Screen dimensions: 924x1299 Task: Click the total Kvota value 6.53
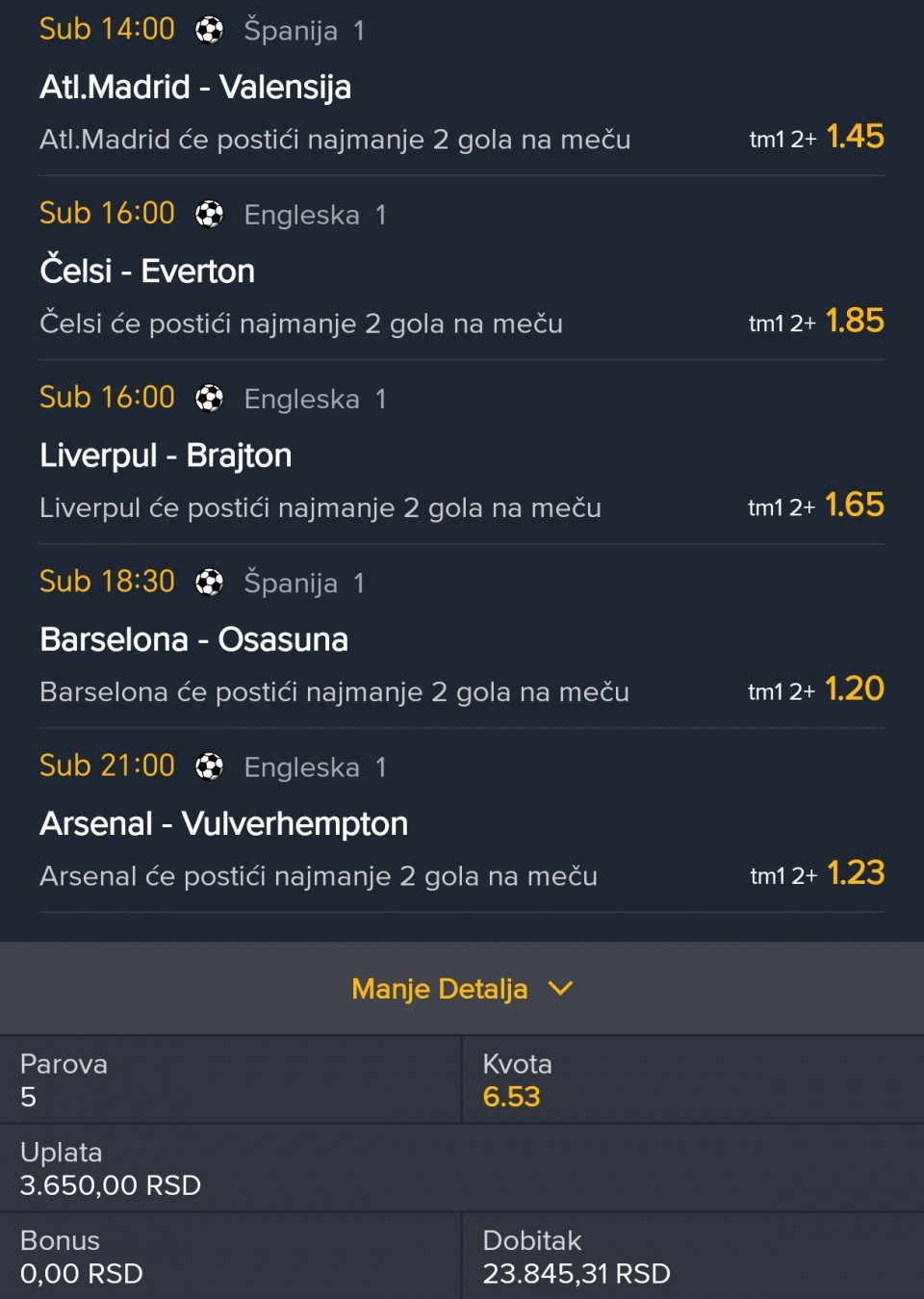click(511, 1097)
